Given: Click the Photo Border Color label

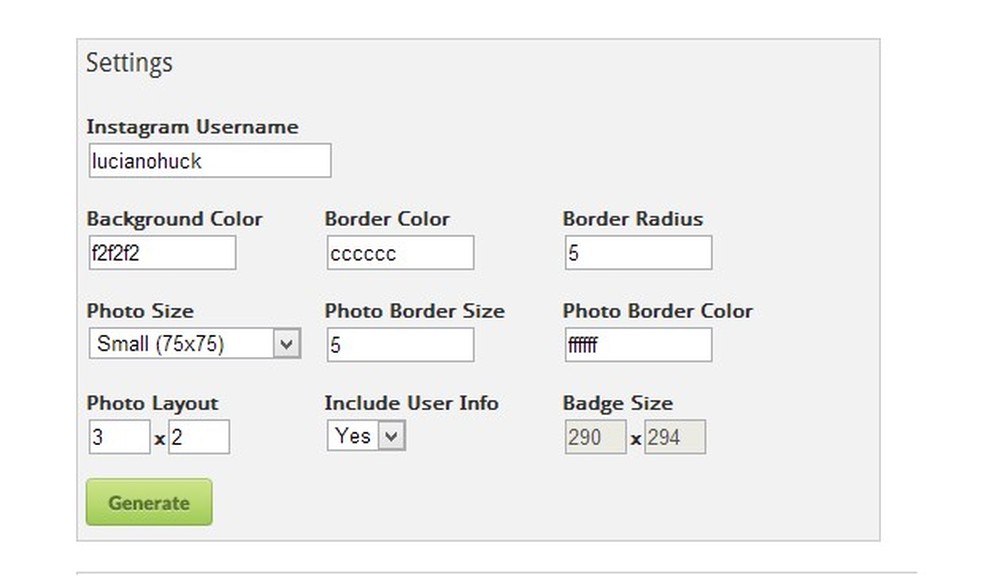Looking at the screenshot, I should (x=657, y=311).
